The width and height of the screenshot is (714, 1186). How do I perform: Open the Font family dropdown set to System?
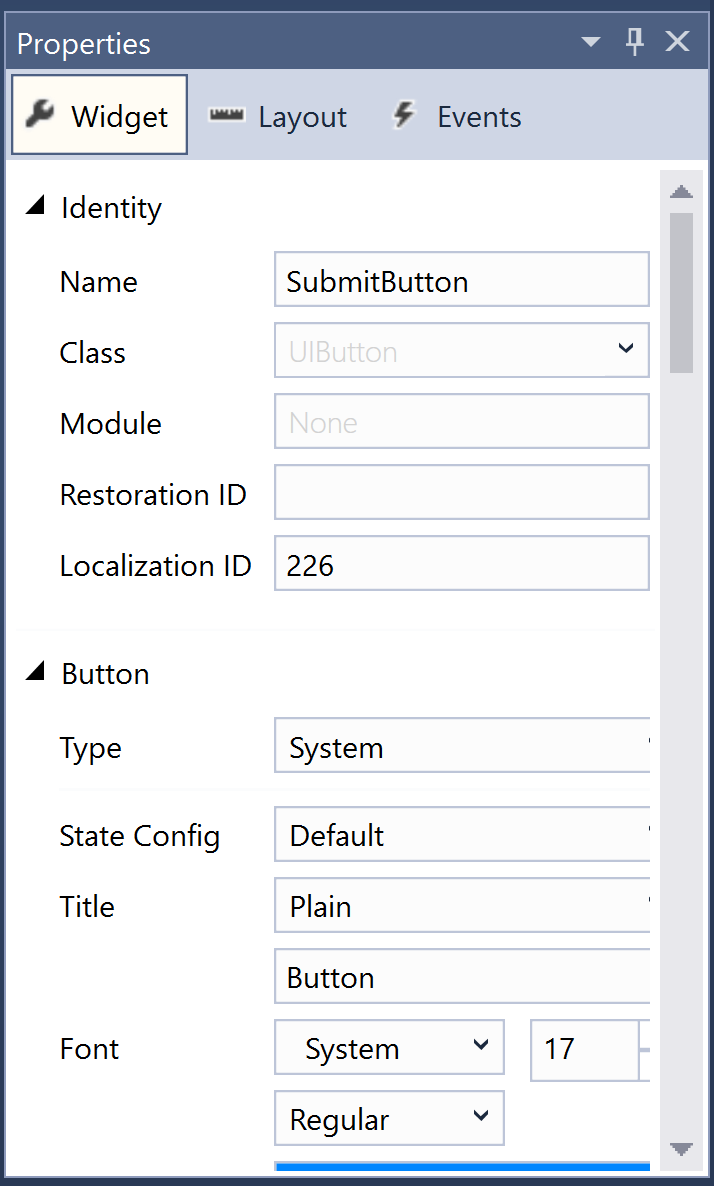click(389, 1048)
